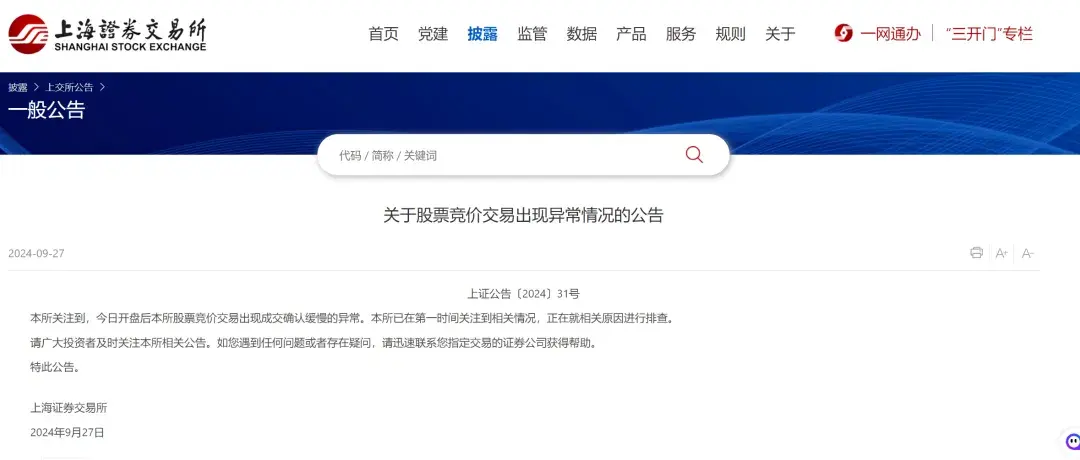This screenshot has height=460, width=1080.
Task: Open the 服务 menu
Action: [681, 34]
